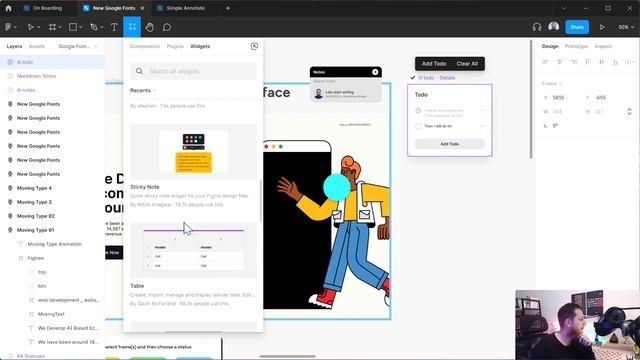Switch to the Layers tab
Image resolution: width=640 pixels, height=360 pixels.
point(14,46)
